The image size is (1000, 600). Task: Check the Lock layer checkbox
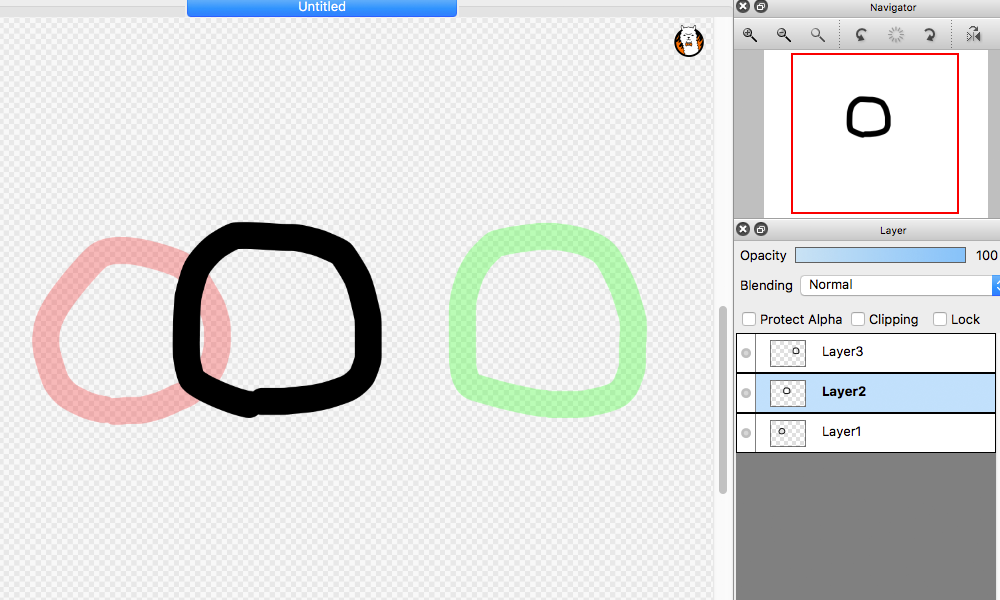tap(940, 319)
